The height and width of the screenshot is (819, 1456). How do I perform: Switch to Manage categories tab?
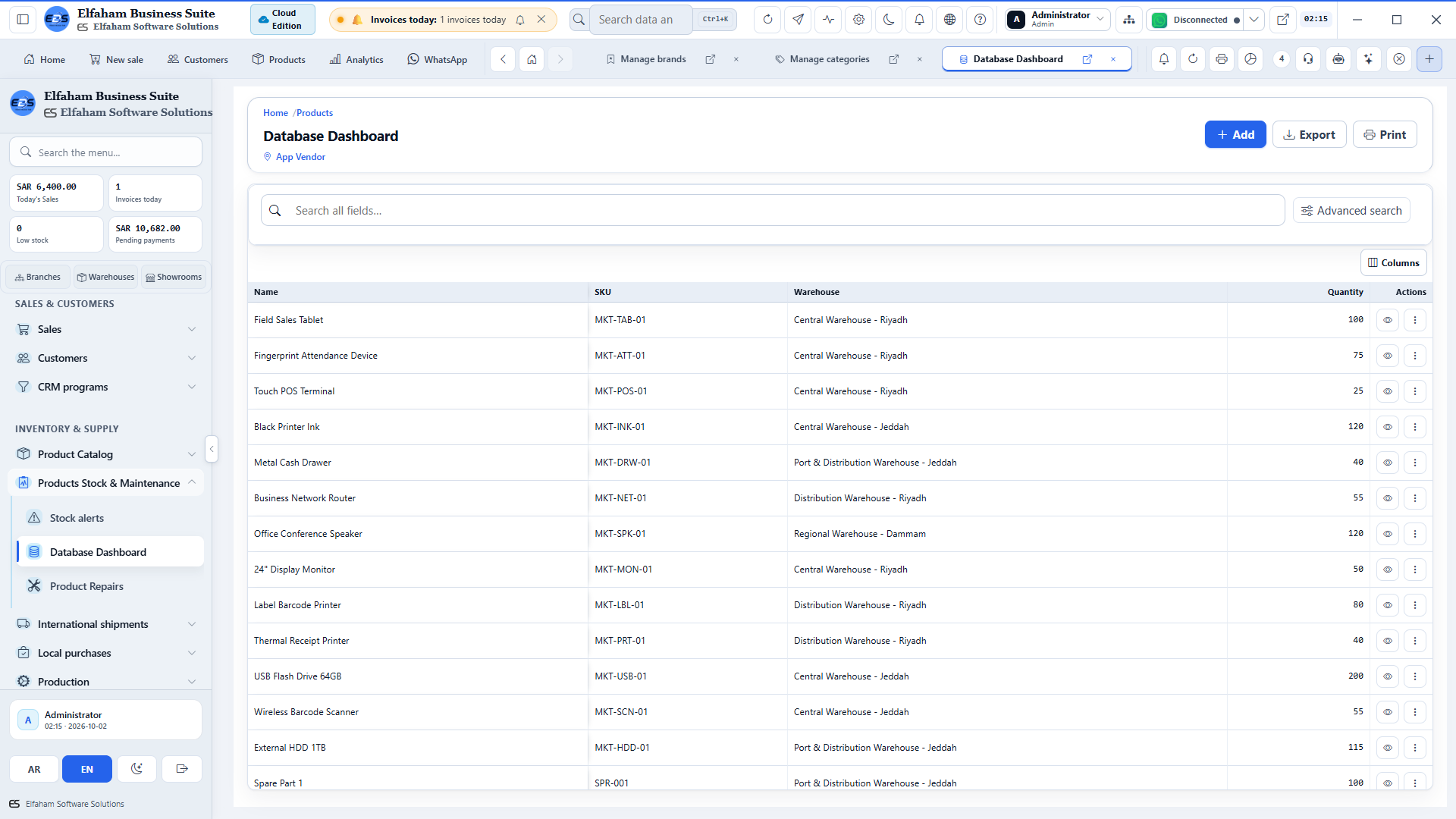[x=829, y=59]
